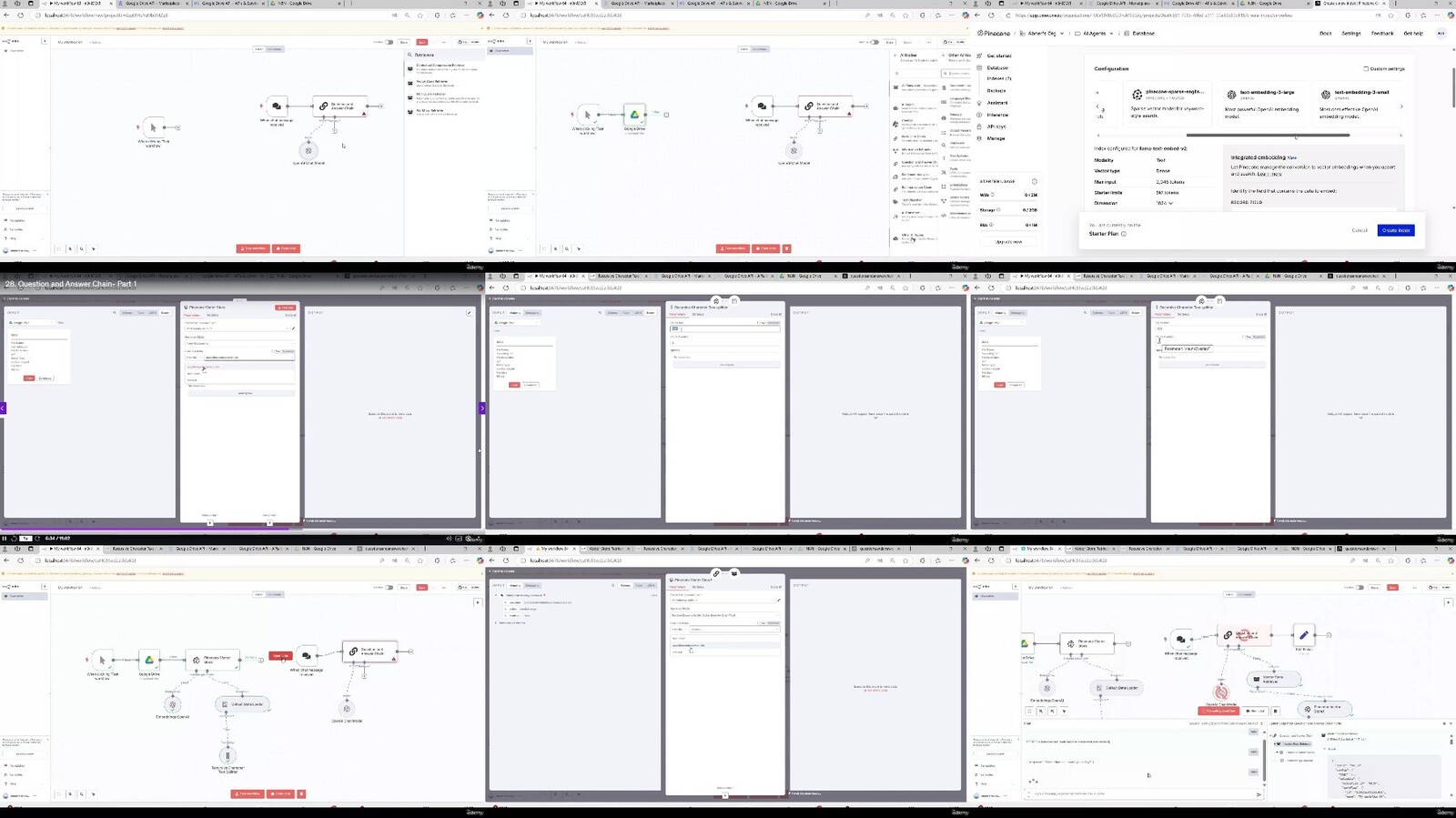Click the lecture title '28. Question and Answer Chain- Part 1'

(71, 284)
